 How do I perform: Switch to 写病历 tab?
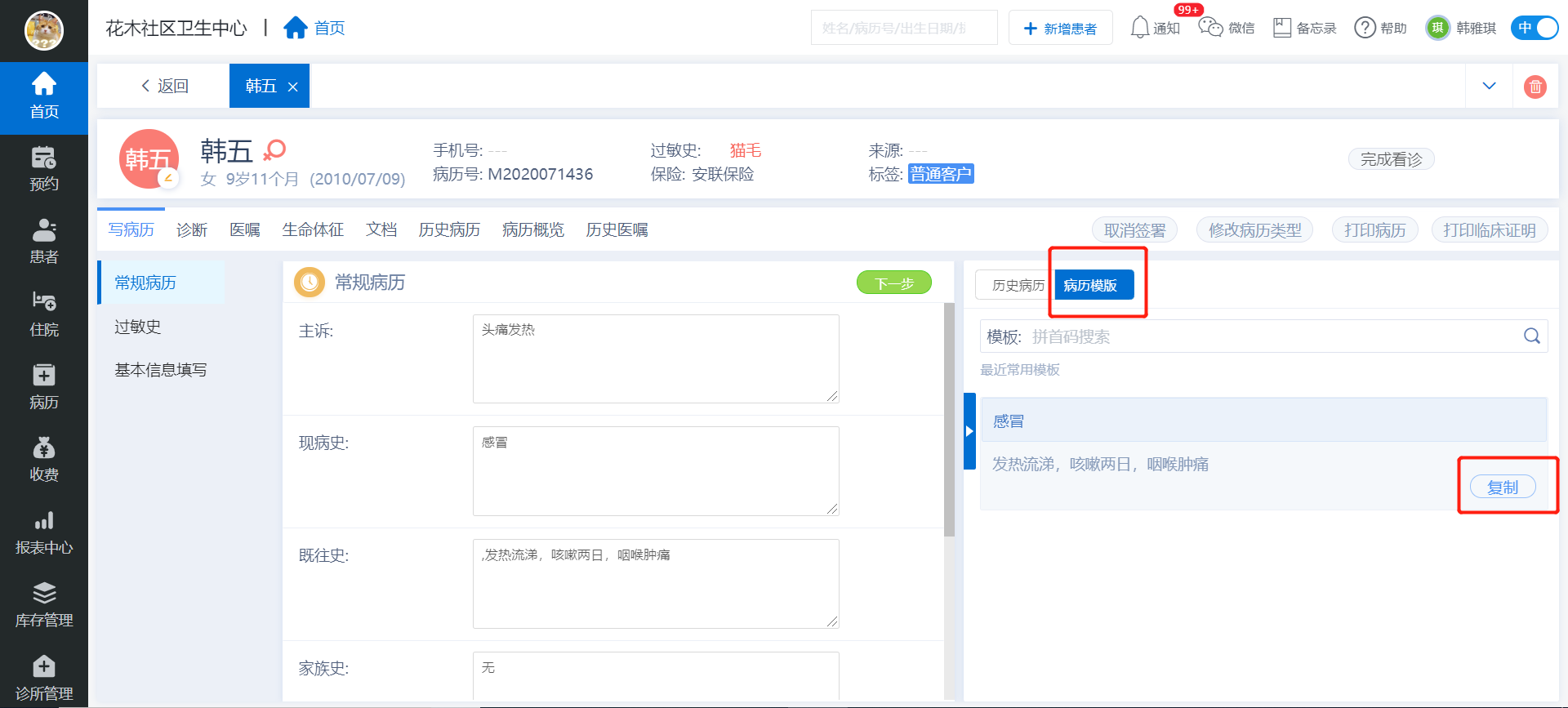click(x=131, y=229)
